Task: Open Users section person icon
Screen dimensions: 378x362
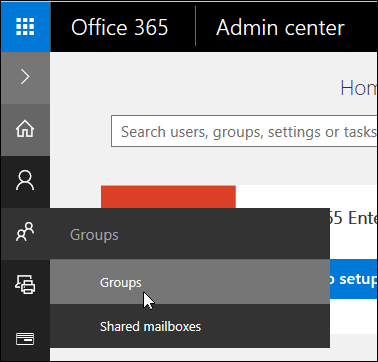Action: tap(25, 181)
